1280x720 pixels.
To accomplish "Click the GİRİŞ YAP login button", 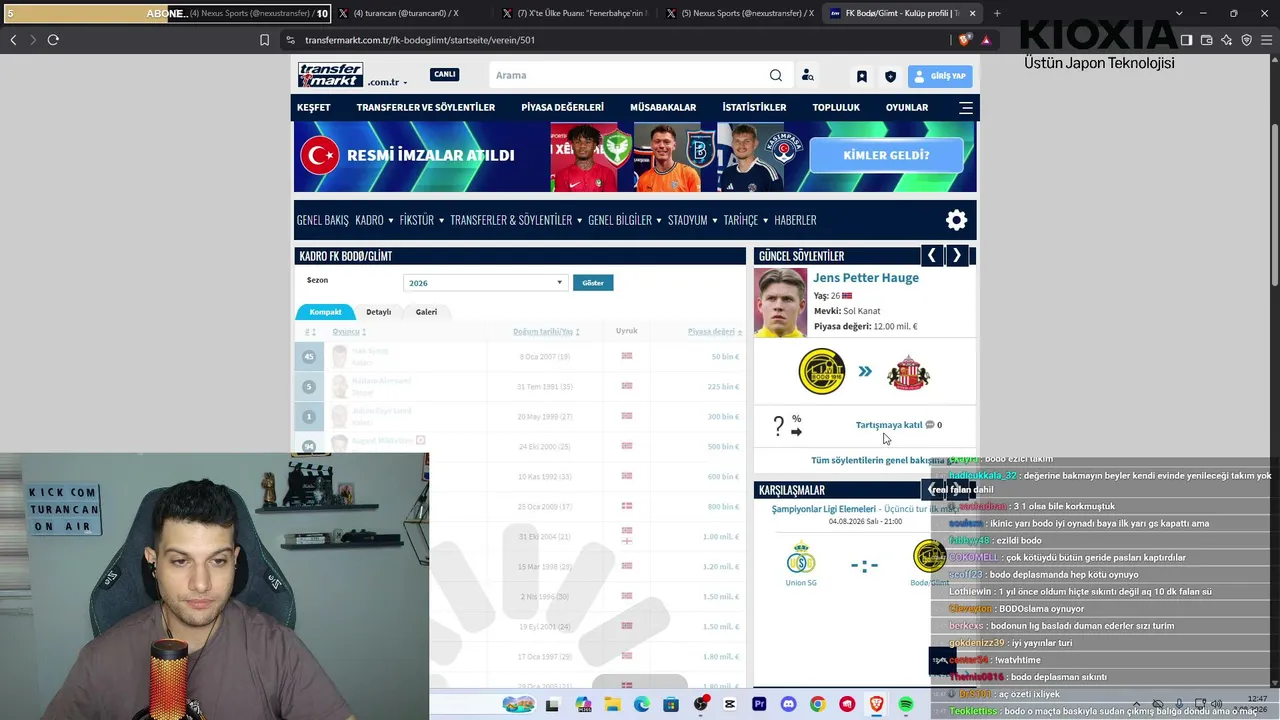I will (x=940, y=76).
